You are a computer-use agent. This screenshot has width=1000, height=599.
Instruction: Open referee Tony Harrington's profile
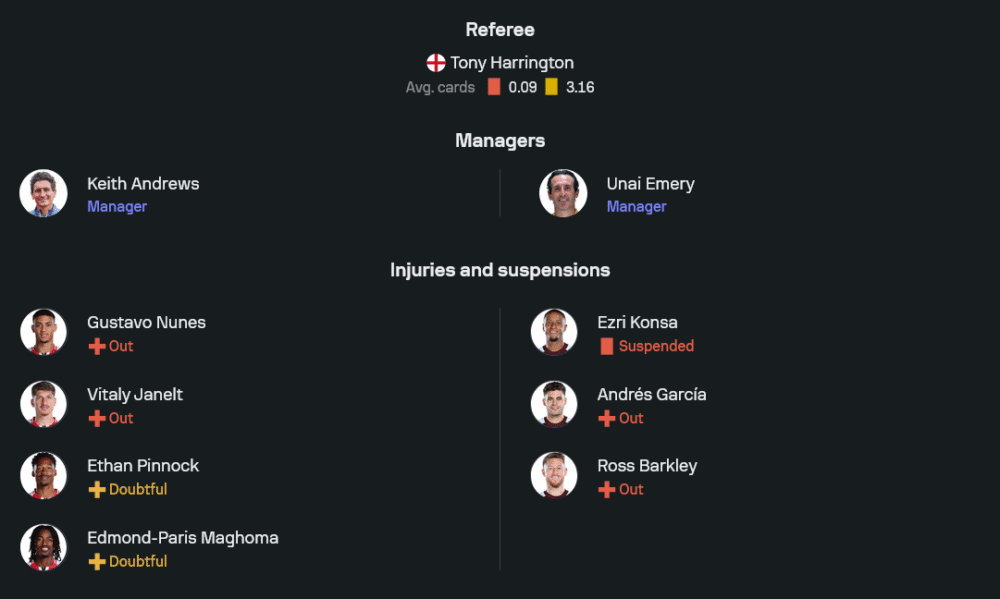click(511, 63)
